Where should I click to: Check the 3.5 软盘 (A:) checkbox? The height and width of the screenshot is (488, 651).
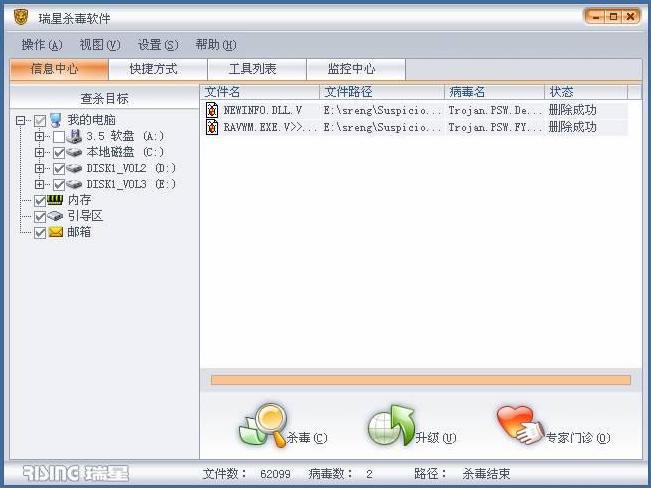tap(59, 137)
